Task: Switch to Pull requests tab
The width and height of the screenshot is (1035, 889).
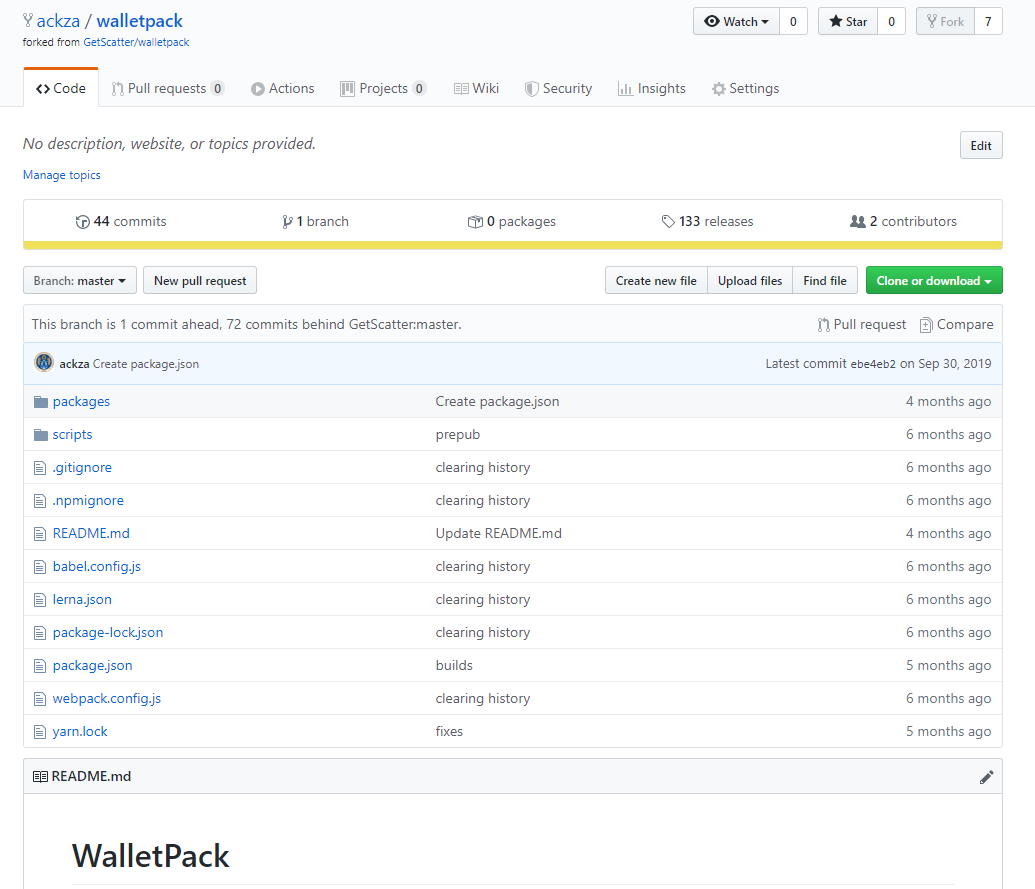Action: 168,88
